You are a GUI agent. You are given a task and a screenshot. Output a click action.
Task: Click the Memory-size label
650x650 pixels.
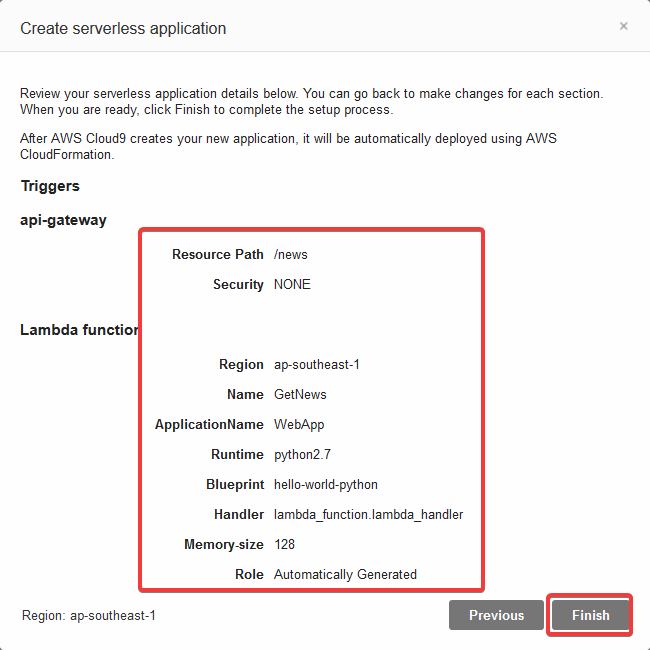click(x=224, y=544)
